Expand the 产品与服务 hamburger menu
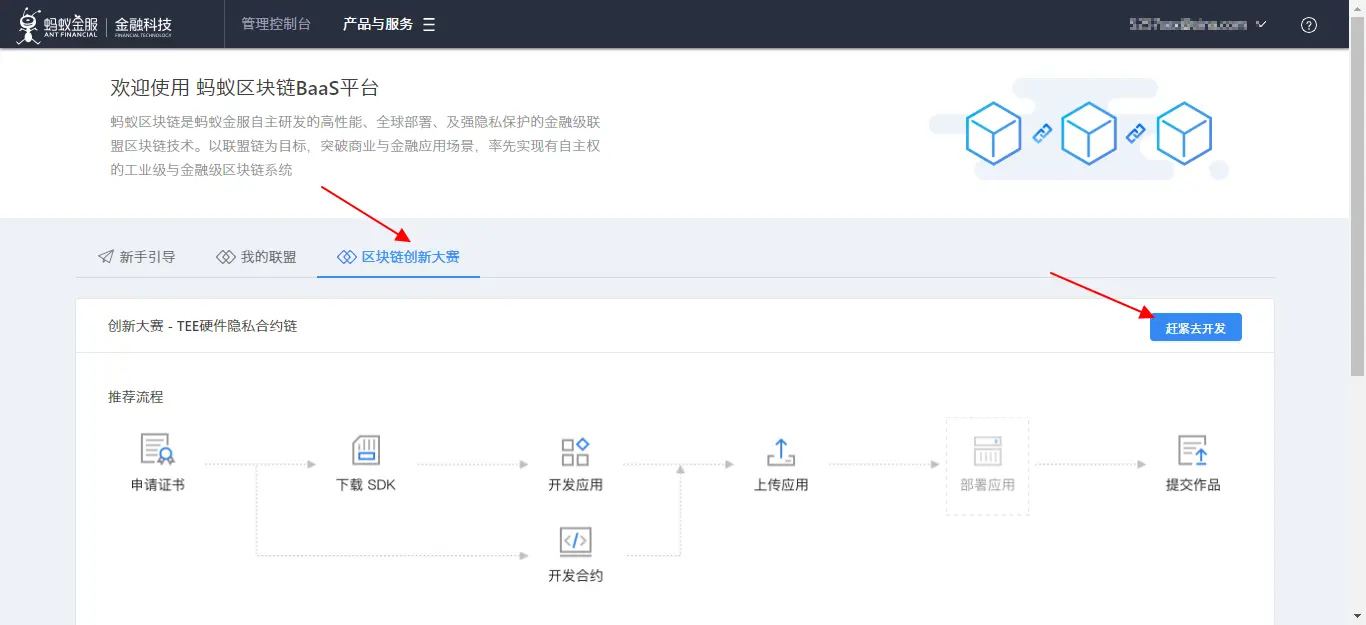Image resolution: width=1366 pixels, height=625 pixels. click(x=429, y=24)
